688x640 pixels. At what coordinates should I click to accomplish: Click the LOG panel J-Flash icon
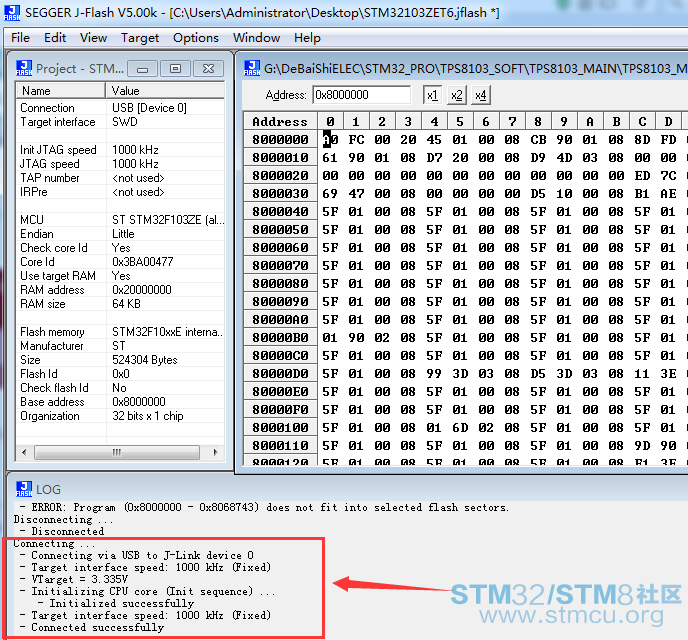point(24,489)
